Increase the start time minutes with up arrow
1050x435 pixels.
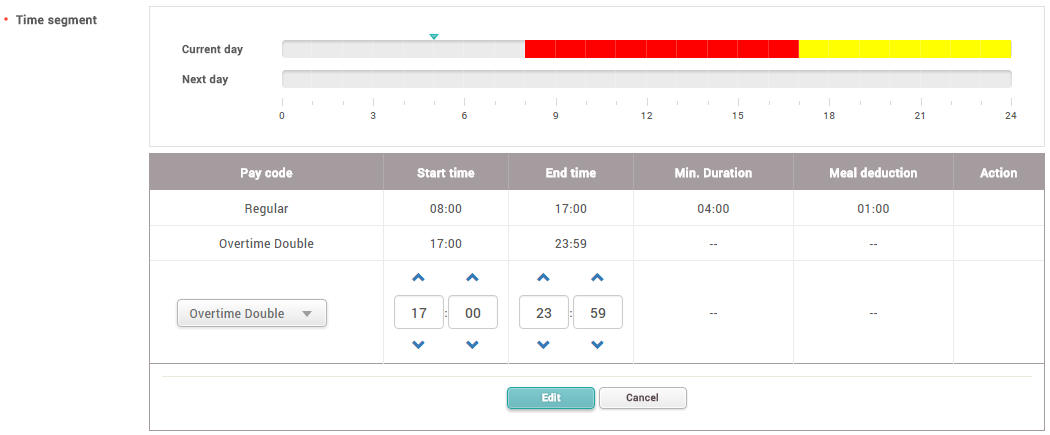(473, 278)
